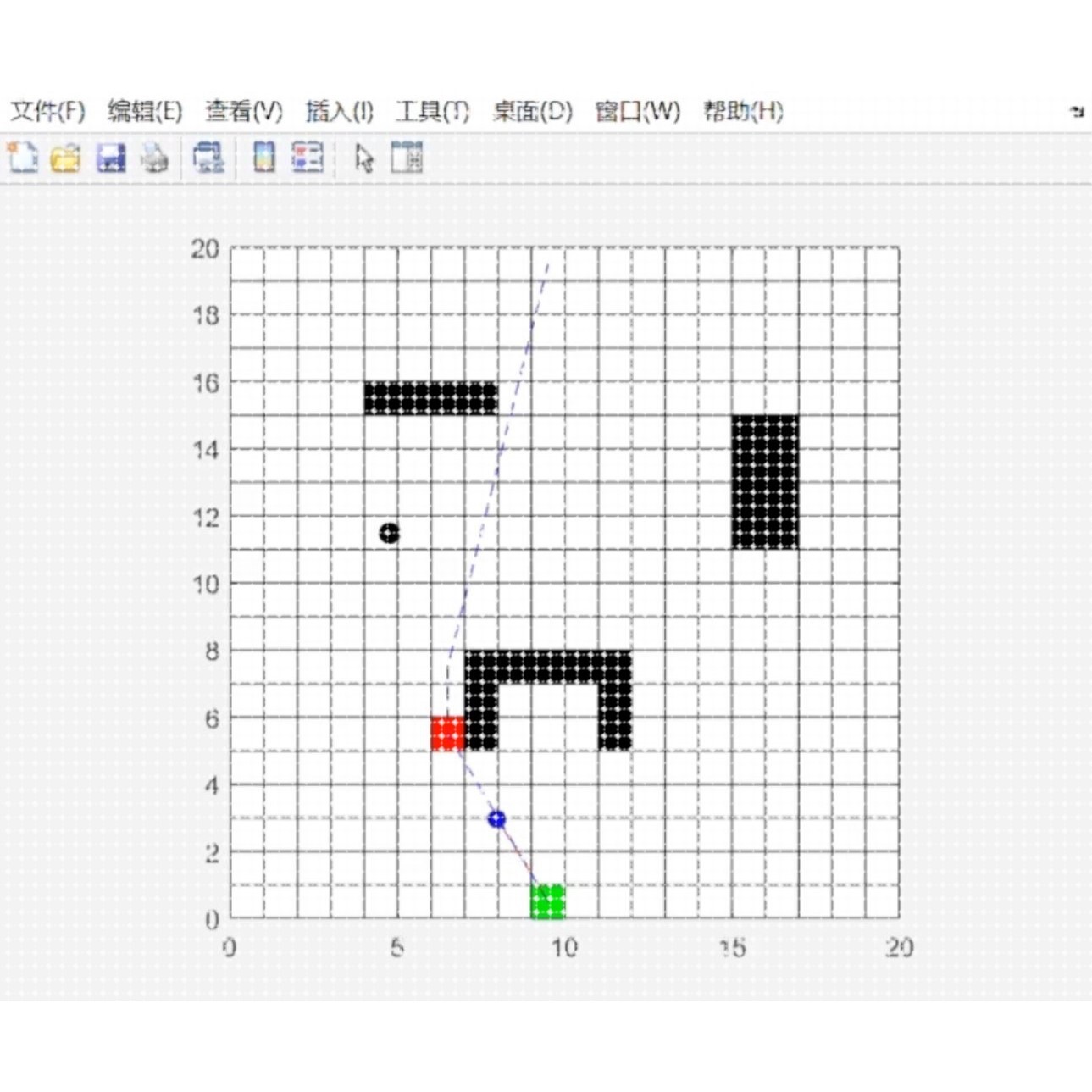The image size is (1092, 1092).
Task: Insert a legend using the toolbar icon
Action: [308, 158]
